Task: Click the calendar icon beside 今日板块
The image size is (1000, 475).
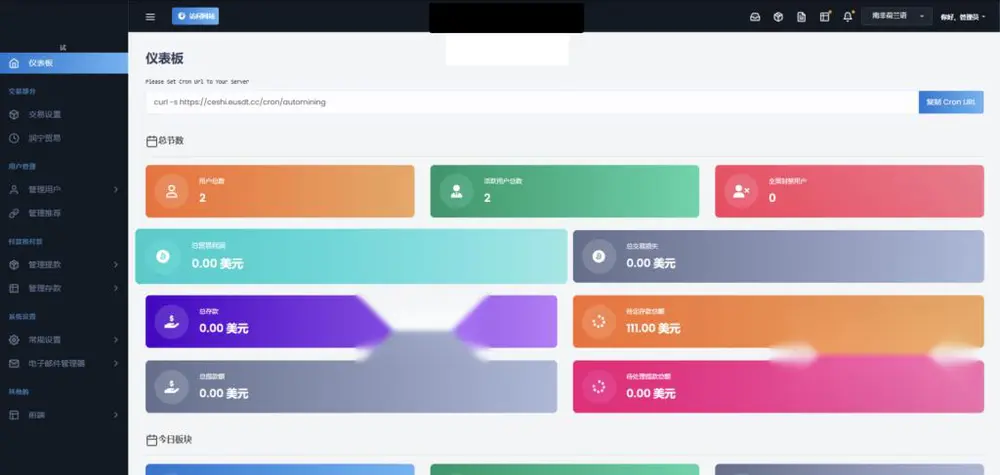Action: [x=152, y=440]
